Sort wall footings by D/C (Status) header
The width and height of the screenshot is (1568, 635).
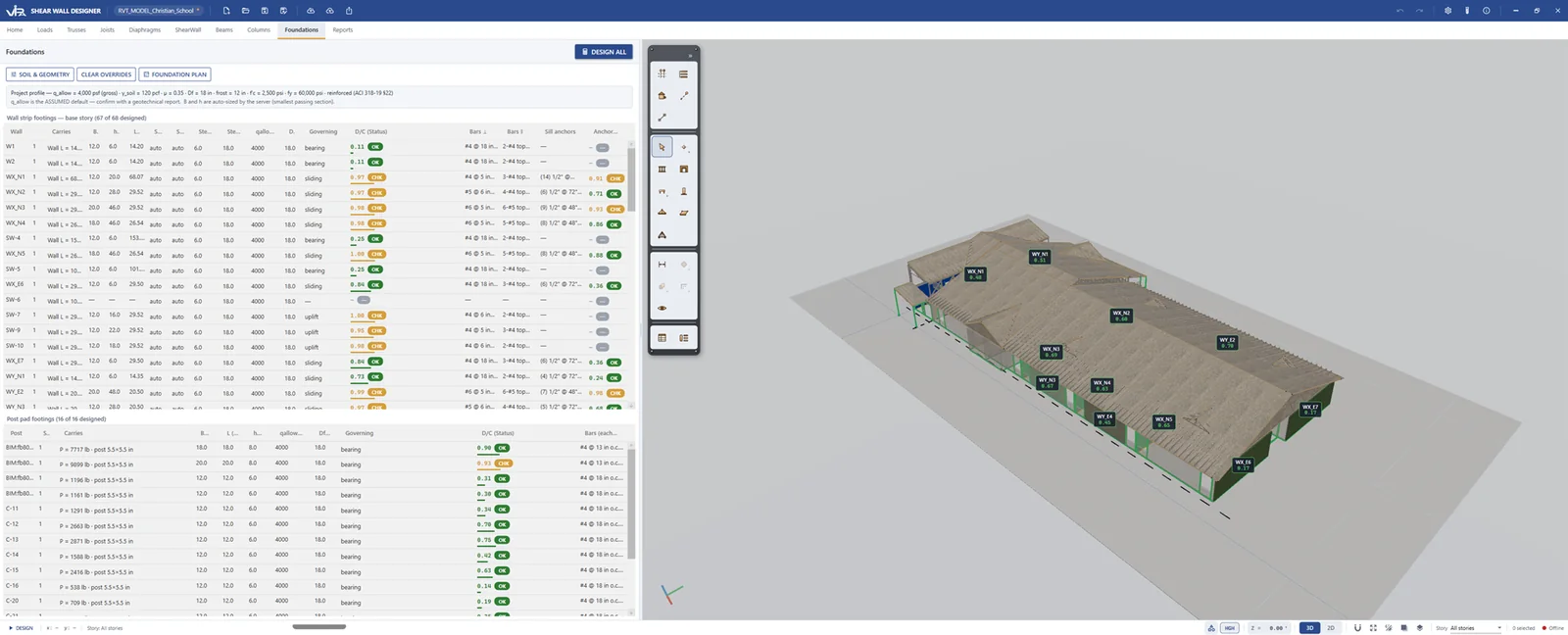(370, 131)
